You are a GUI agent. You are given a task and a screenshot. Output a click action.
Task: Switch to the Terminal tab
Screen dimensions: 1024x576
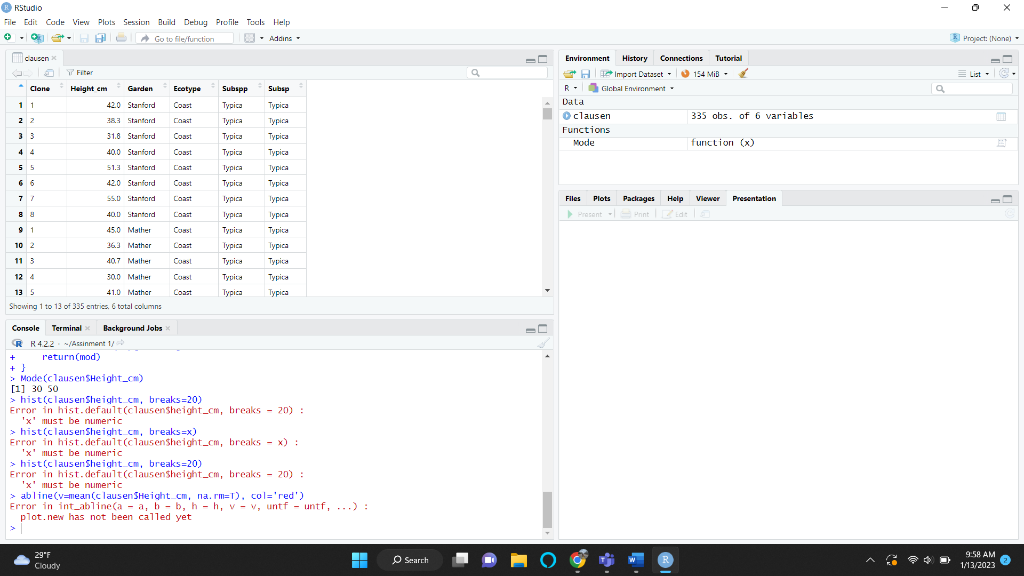click(67, 328)
